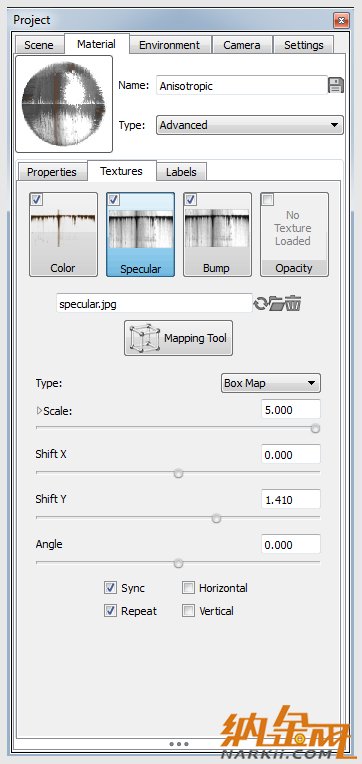Screen dimensions: 362x764
Task: Expand the Scale disclosure triangle
Action: point(39,411)
